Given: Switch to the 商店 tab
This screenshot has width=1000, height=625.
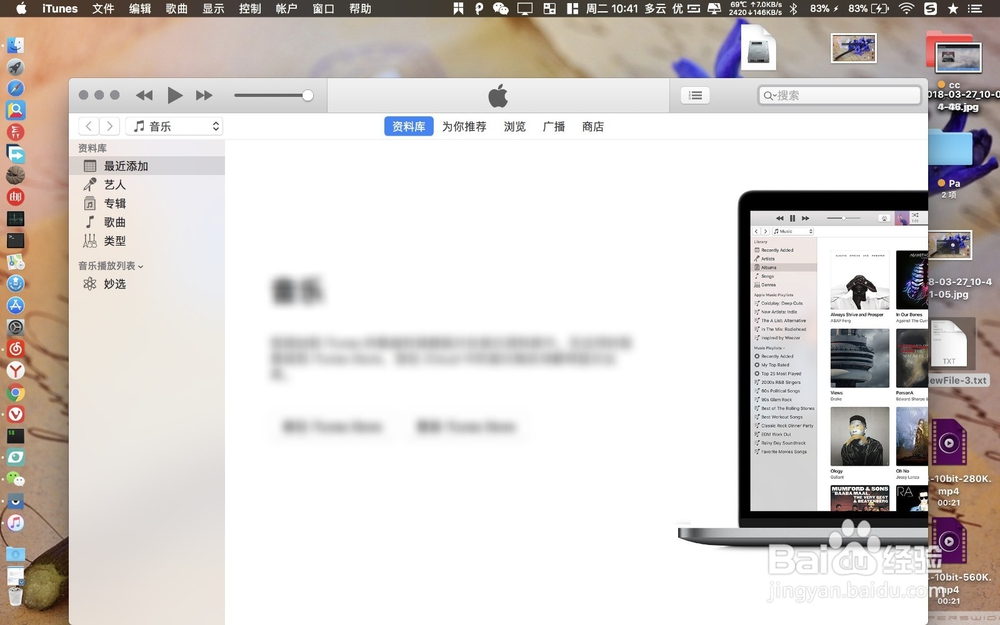Looking at the screenshot, I should (593, 126).
